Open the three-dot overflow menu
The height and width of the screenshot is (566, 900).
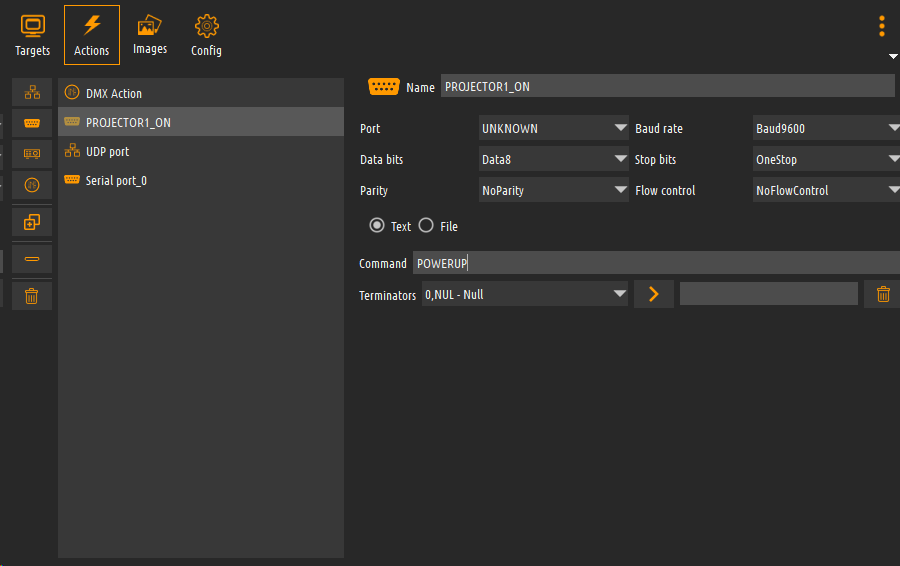[882, 26]
